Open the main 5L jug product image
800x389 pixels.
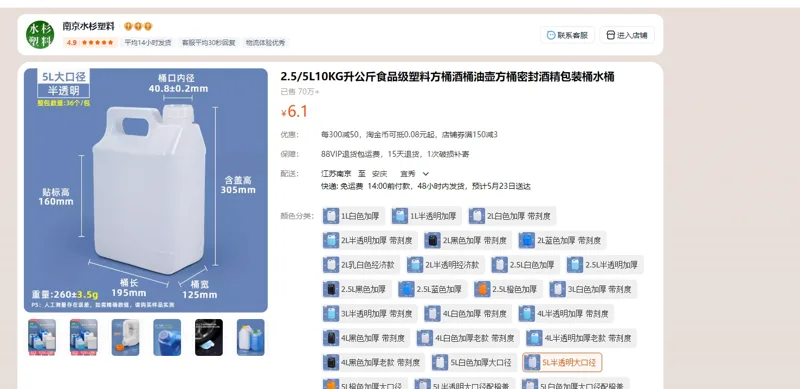click(x=146, y=190)
